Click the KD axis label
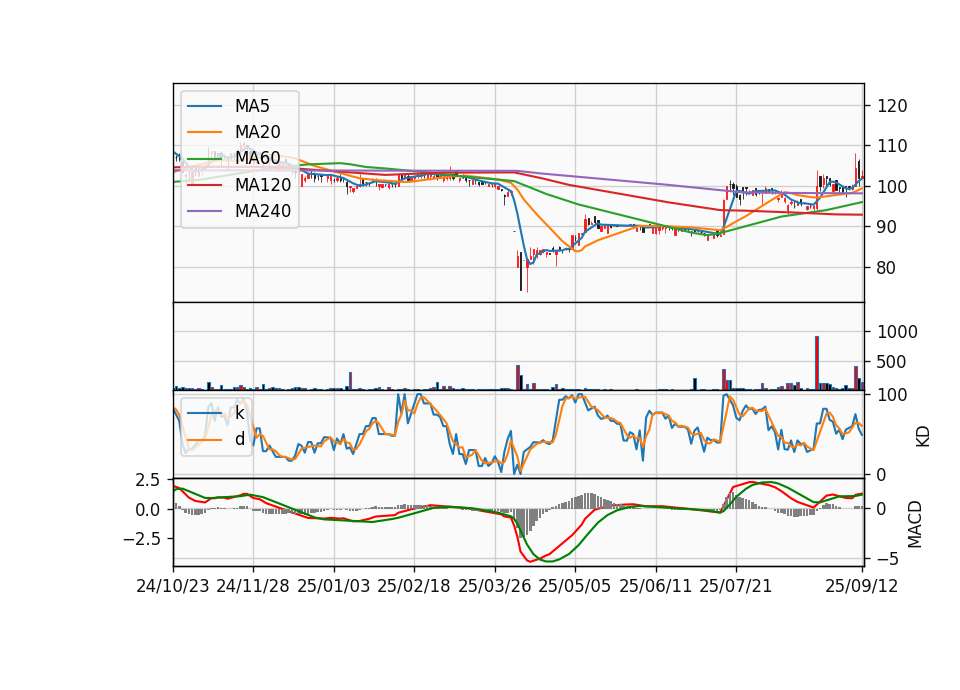 (923, 437)
